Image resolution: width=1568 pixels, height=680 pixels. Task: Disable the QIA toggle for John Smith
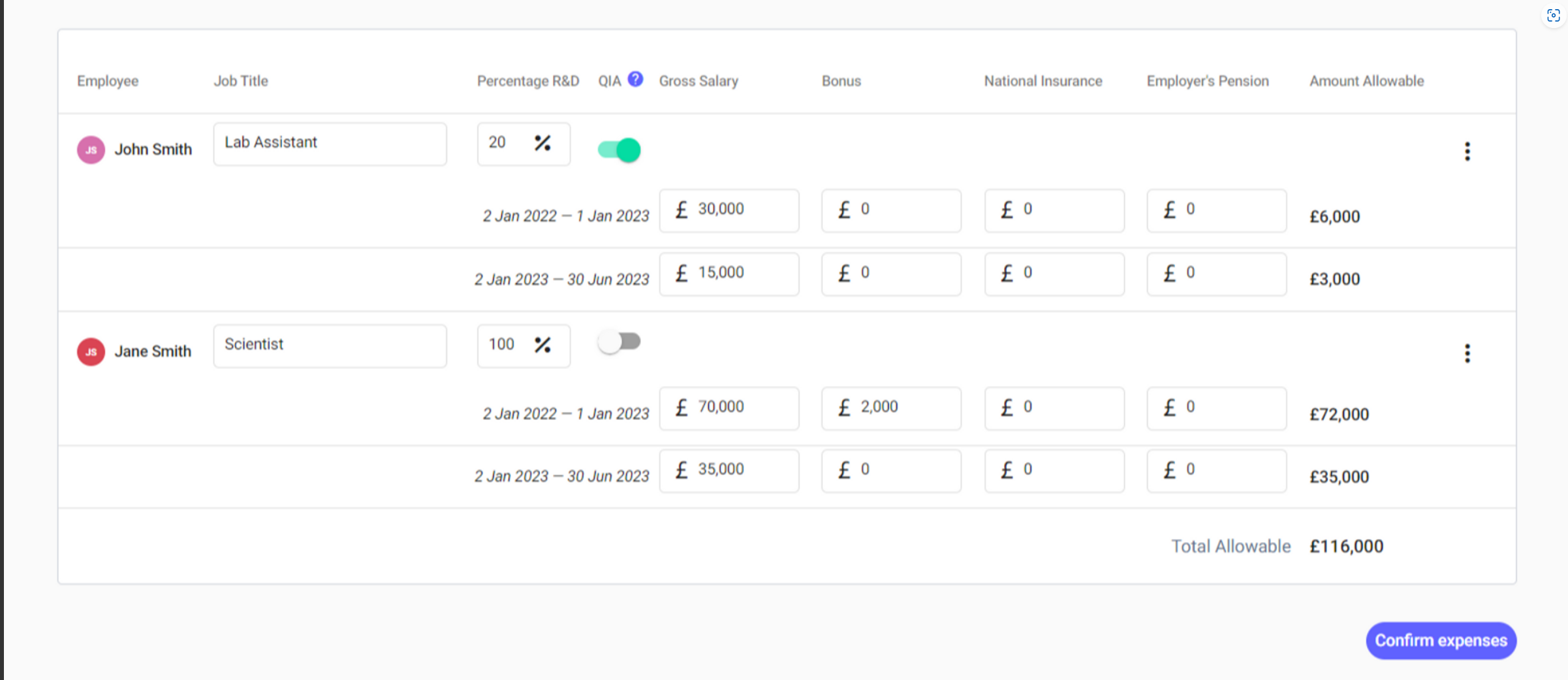(619, 150)
